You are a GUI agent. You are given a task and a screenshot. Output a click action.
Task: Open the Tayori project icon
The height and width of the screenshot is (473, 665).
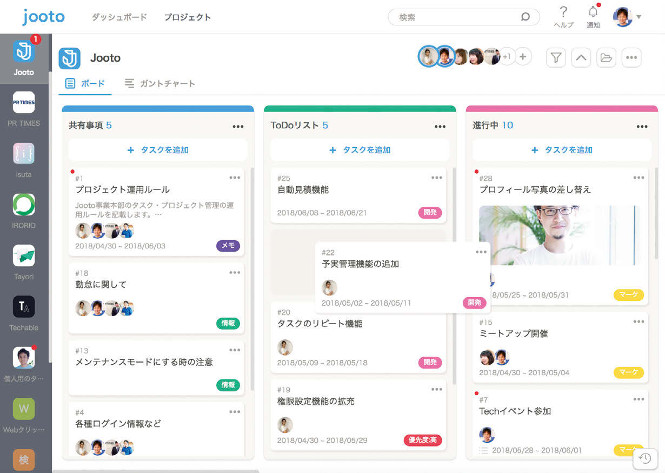[24, 255]
